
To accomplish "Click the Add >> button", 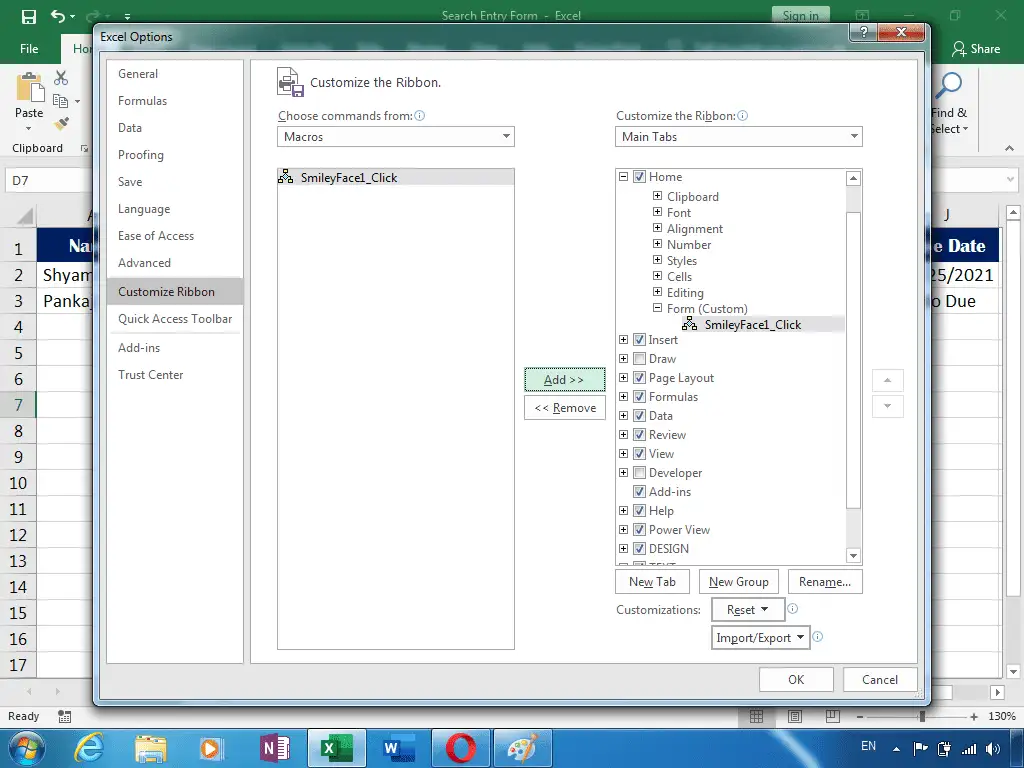I will point(565,379).
